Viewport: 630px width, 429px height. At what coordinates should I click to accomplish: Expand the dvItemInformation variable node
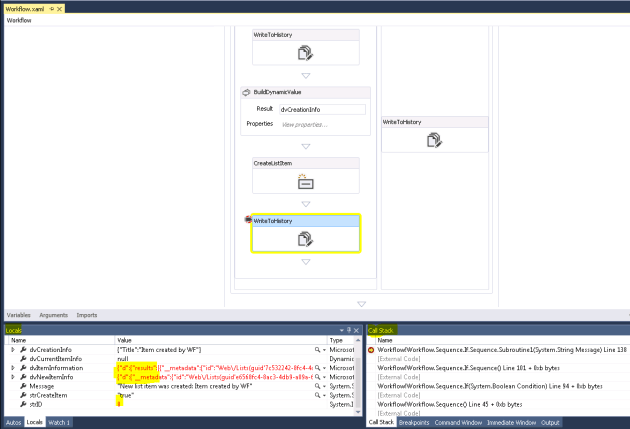pyautogui.click(x=13, y=367)
